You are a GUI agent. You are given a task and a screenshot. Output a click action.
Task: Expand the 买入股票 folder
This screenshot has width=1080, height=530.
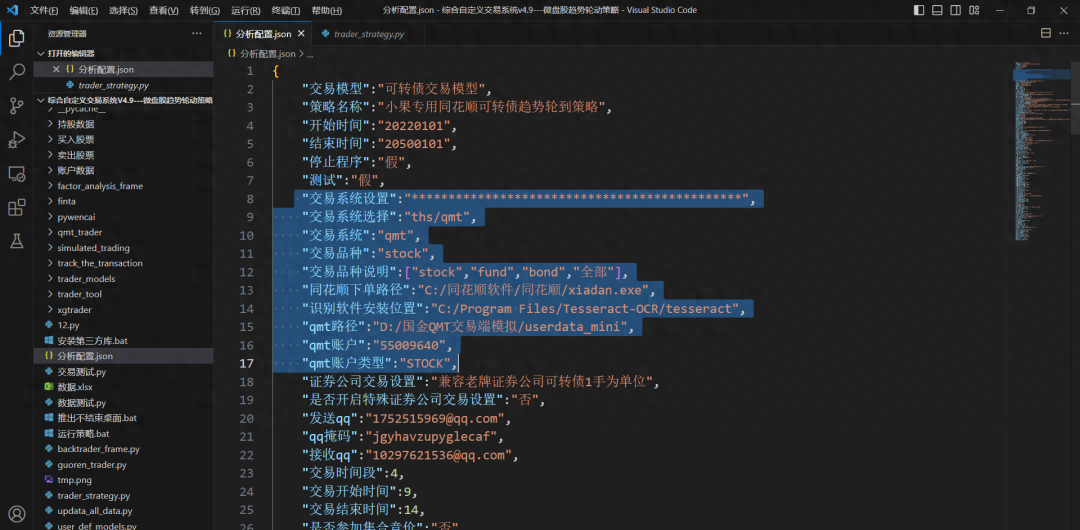(x=124, y=139)
